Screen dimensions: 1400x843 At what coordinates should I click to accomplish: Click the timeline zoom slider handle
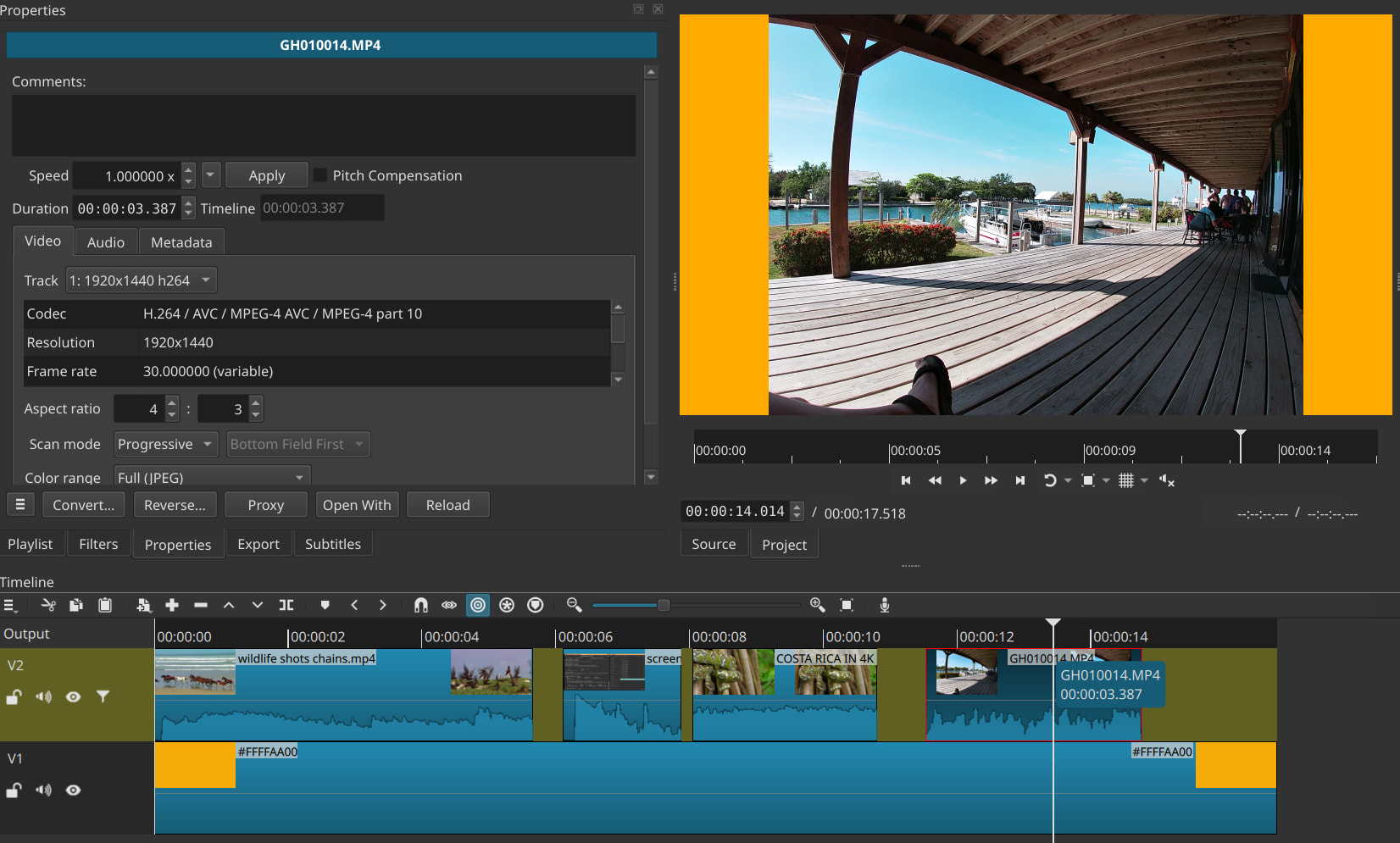coord(664,605)
